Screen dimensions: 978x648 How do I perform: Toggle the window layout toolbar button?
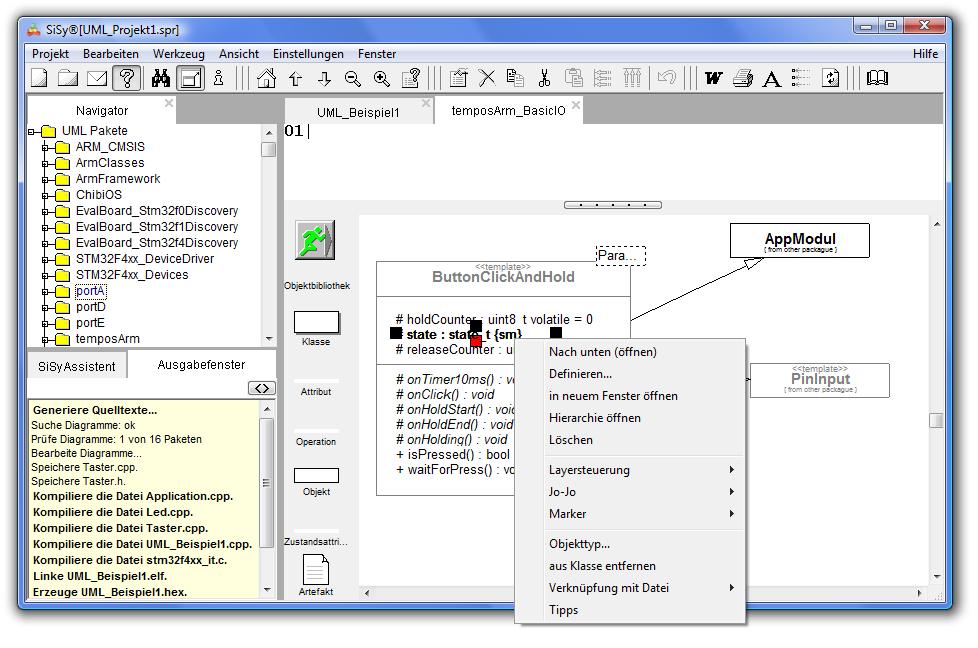(191, 78)
